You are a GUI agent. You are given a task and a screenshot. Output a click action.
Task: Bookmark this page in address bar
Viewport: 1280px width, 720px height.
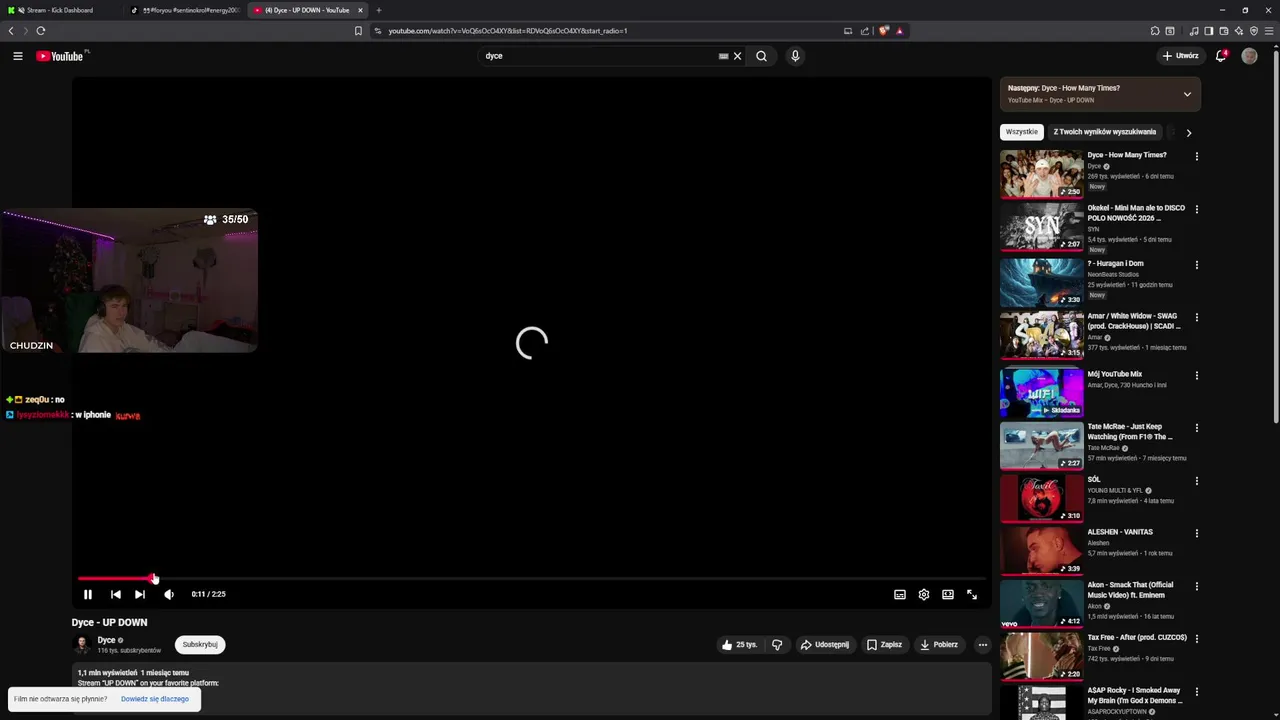[x=358, y=31]
